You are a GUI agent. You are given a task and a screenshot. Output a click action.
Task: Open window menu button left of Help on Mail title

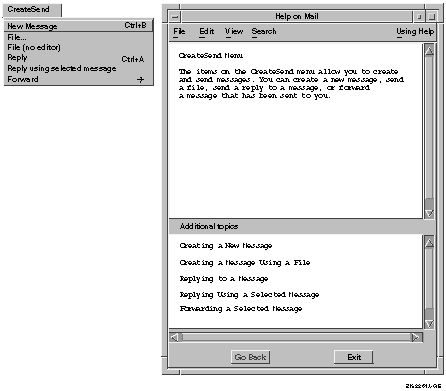coord(175,16)
